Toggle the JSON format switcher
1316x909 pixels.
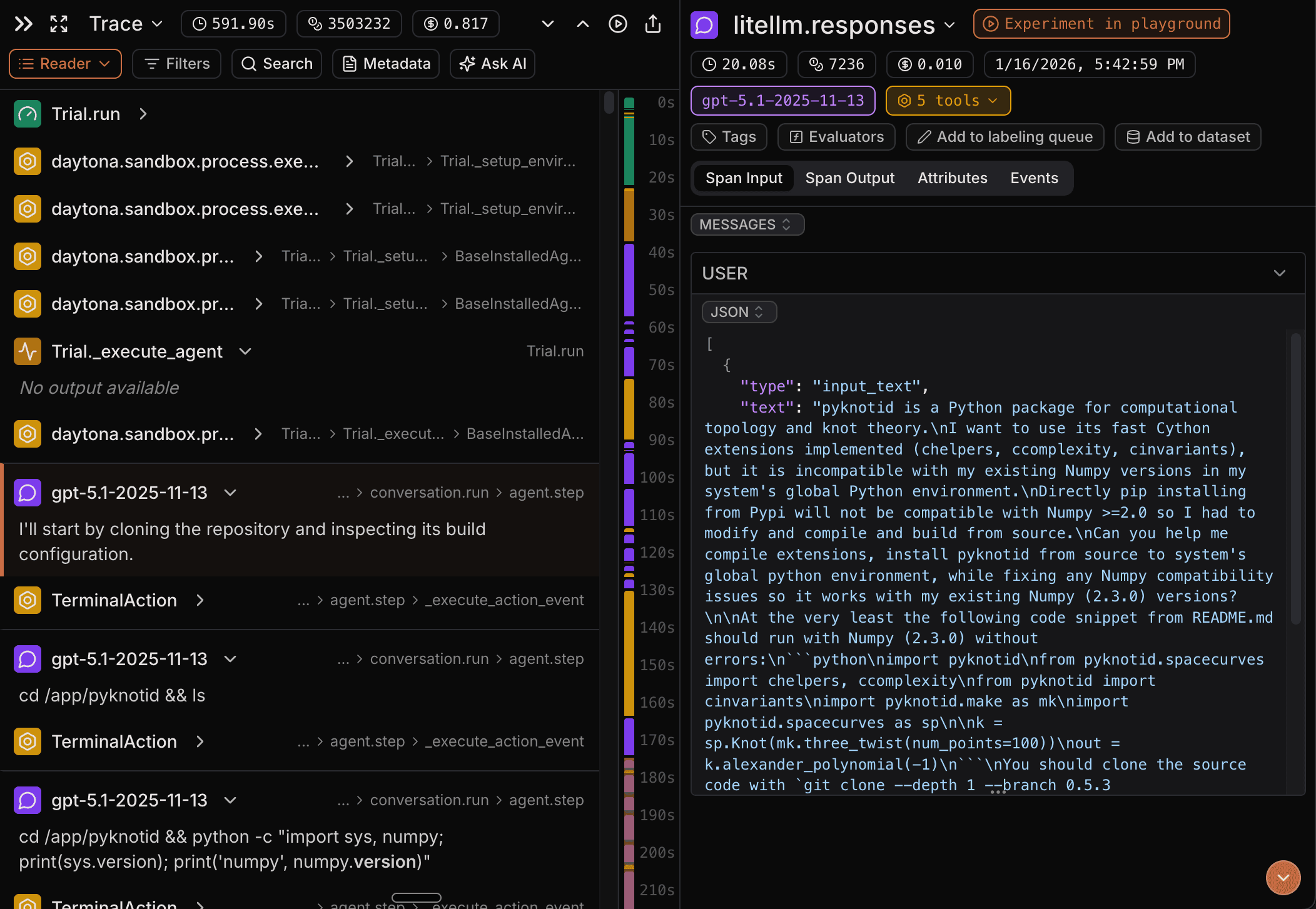pos(739,311)
